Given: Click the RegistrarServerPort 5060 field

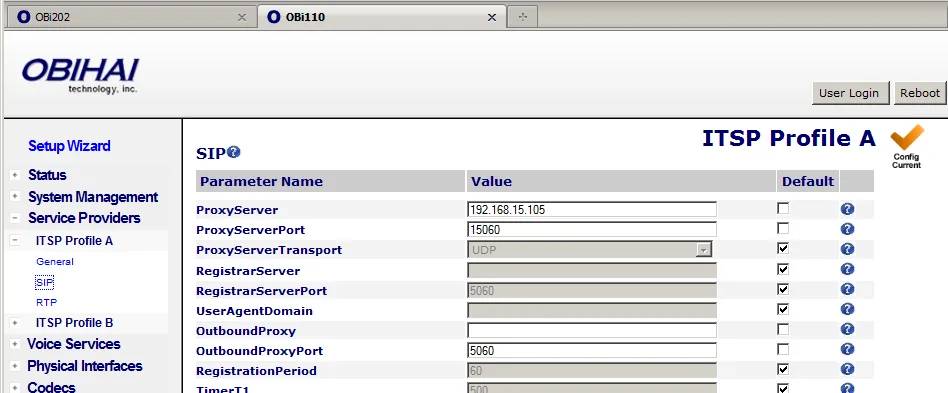Looking at the screenshot, I should [x=592, y=290].
